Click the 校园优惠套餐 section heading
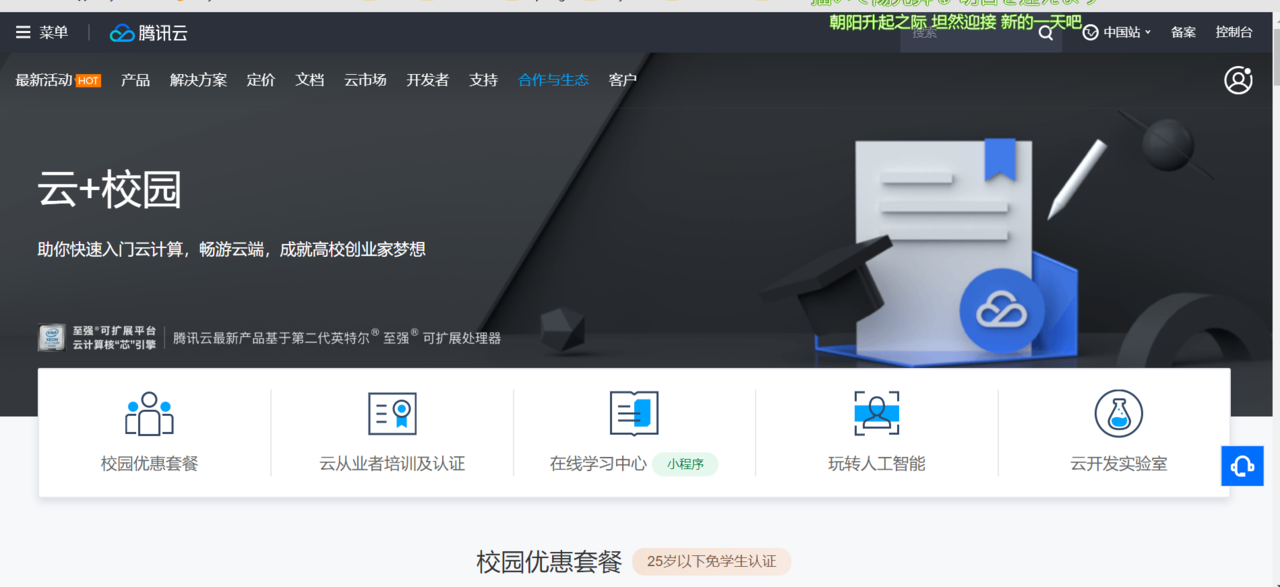 pos(549,561)
